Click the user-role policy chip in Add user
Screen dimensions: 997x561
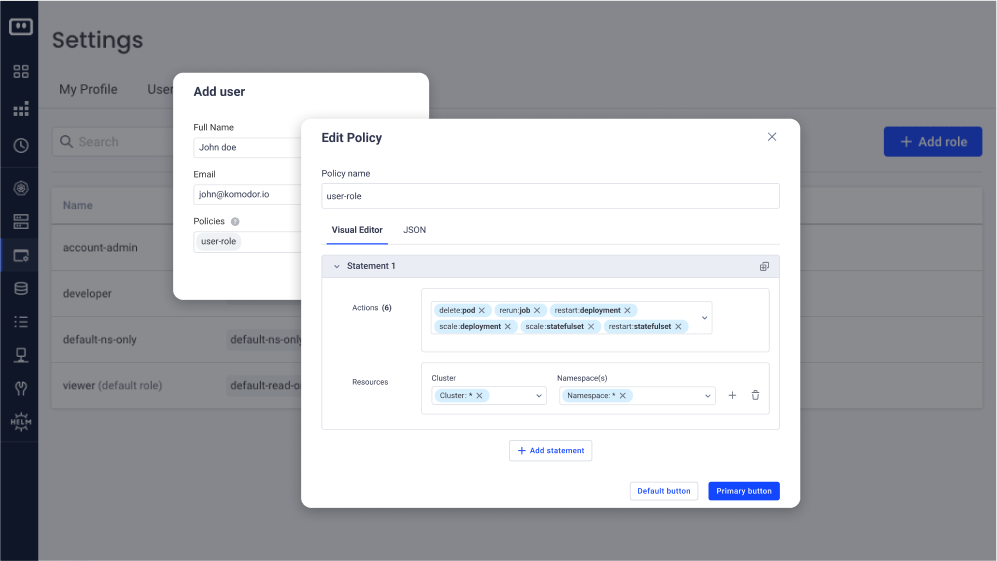click(x=218, y=242)
